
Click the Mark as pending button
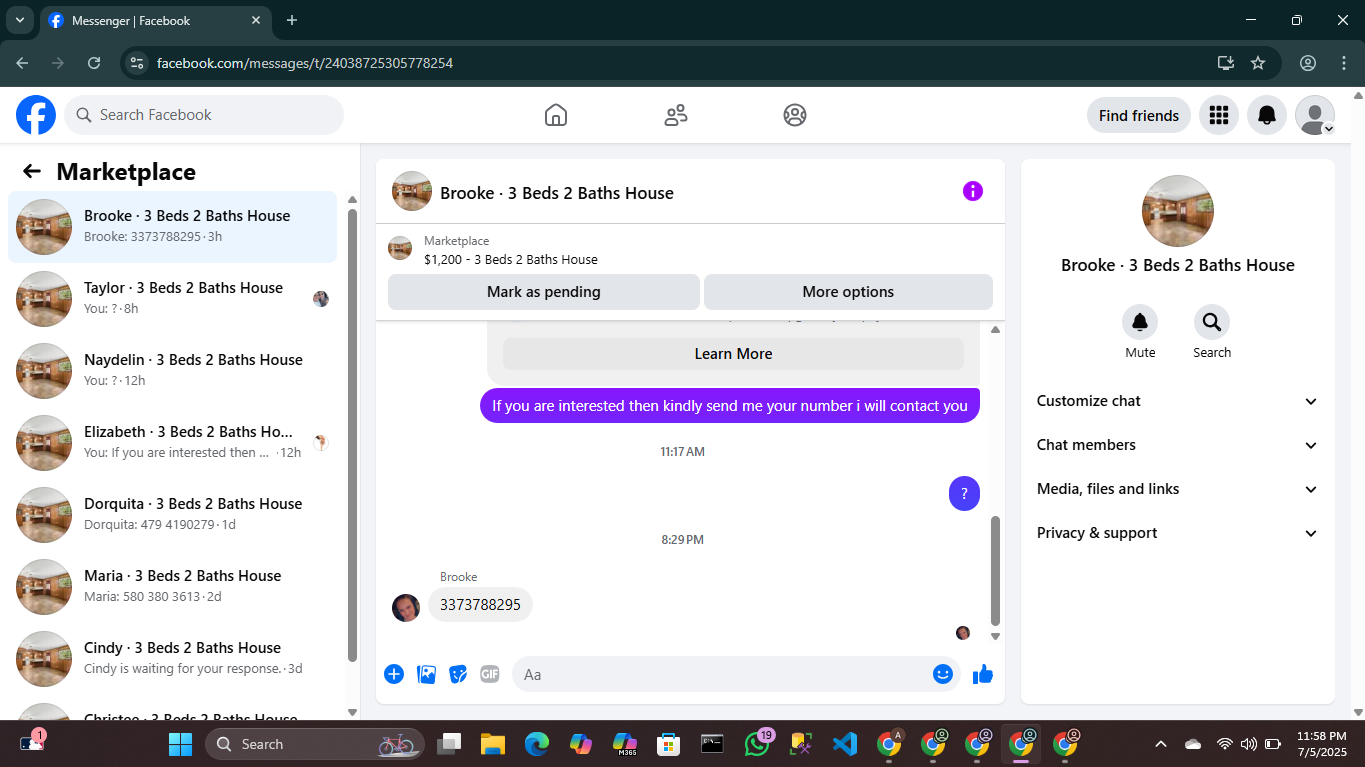click(544, 292)
